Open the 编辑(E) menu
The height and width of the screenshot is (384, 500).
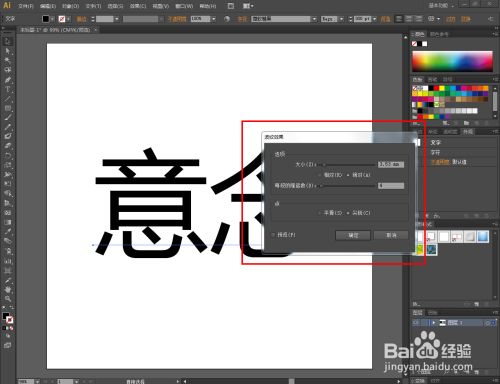48,6
